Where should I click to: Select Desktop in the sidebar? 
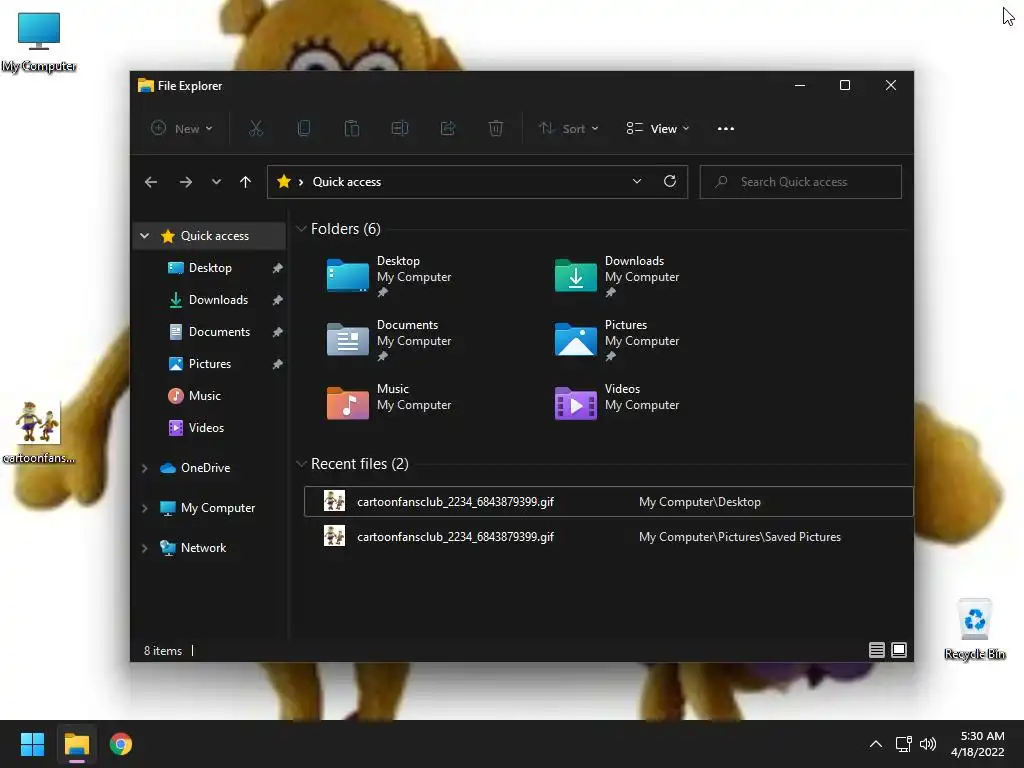[x=210, y=268]
